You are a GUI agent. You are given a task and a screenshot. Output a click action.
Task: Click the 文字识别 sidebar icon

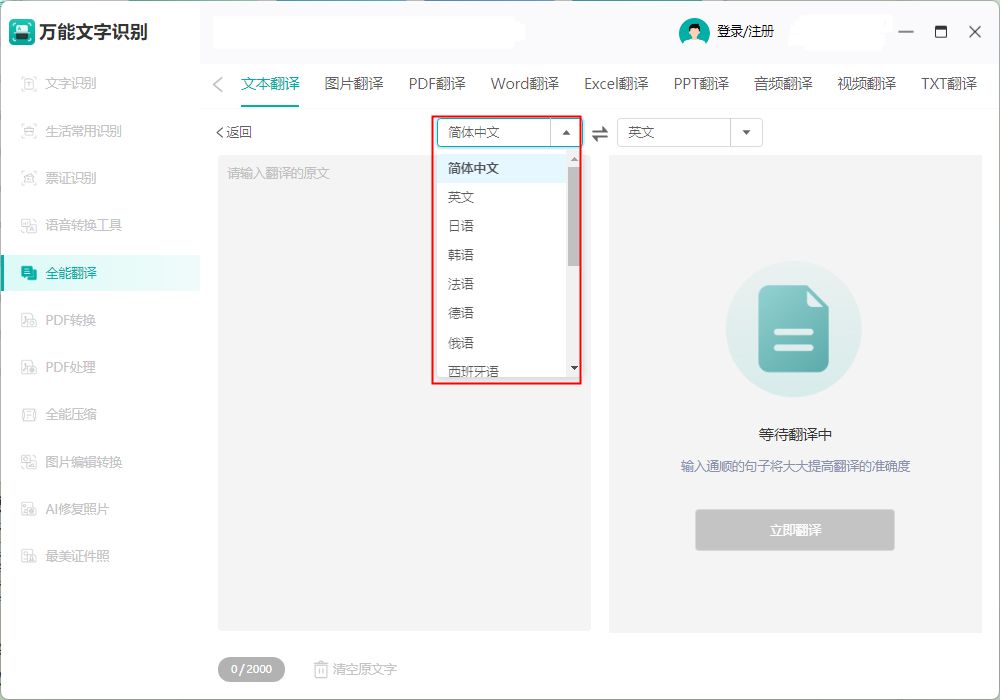click(29, 84)
